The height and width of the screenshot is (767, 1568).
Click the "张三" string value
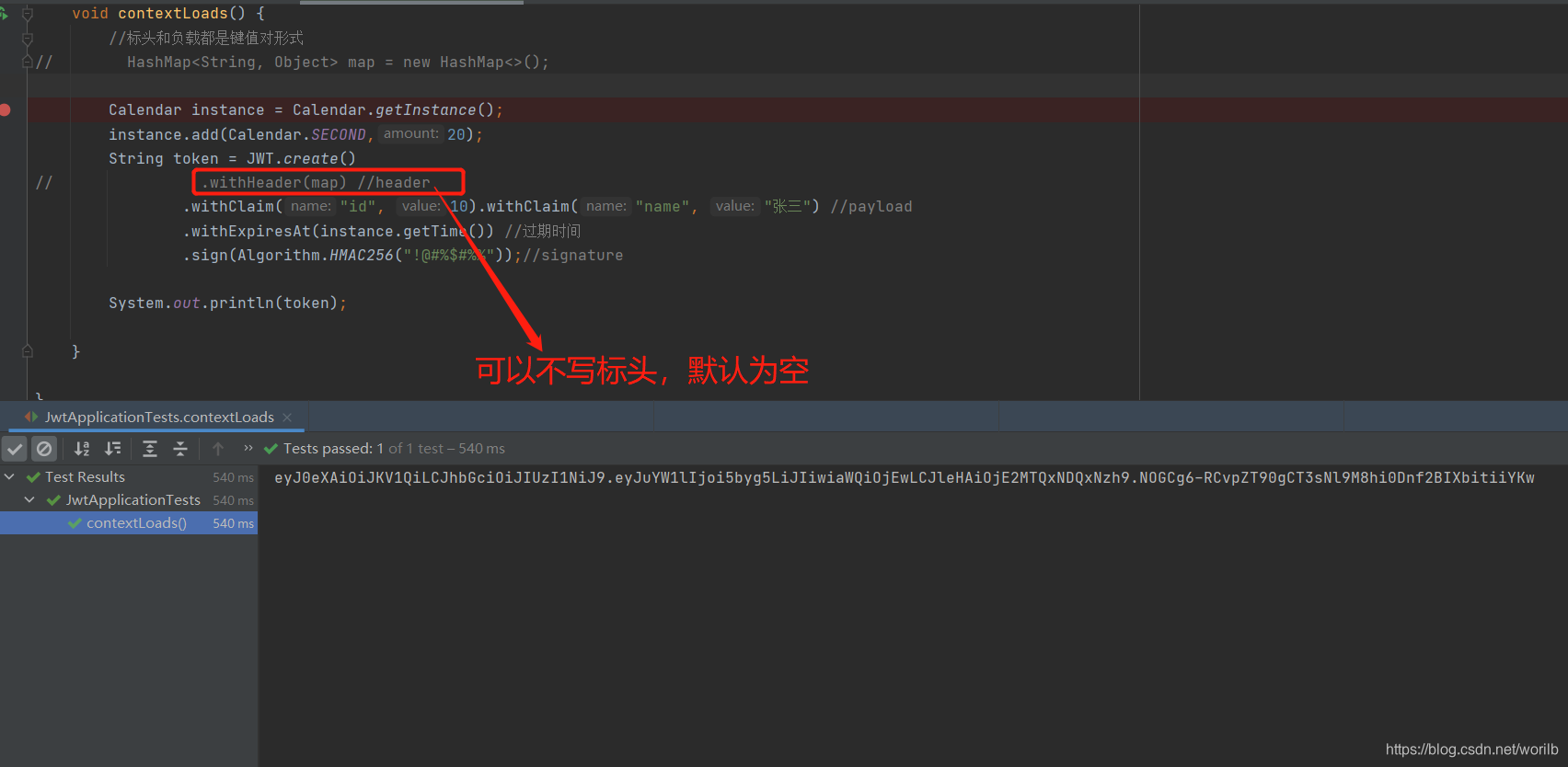(787, 207)
